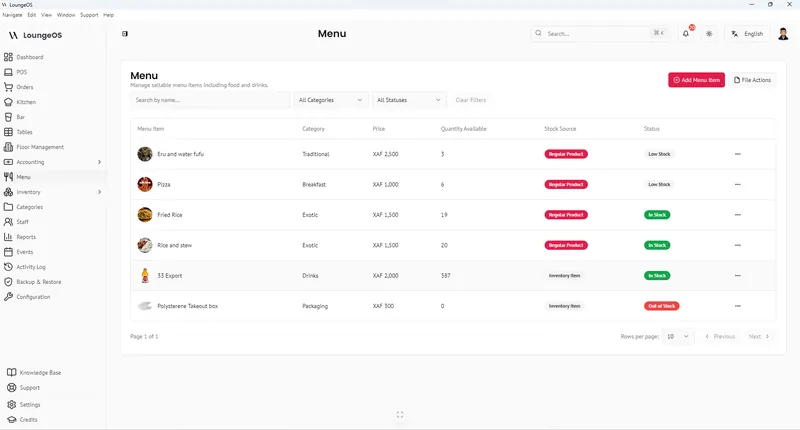Open the Staff people icon

[x=8, y=222]
